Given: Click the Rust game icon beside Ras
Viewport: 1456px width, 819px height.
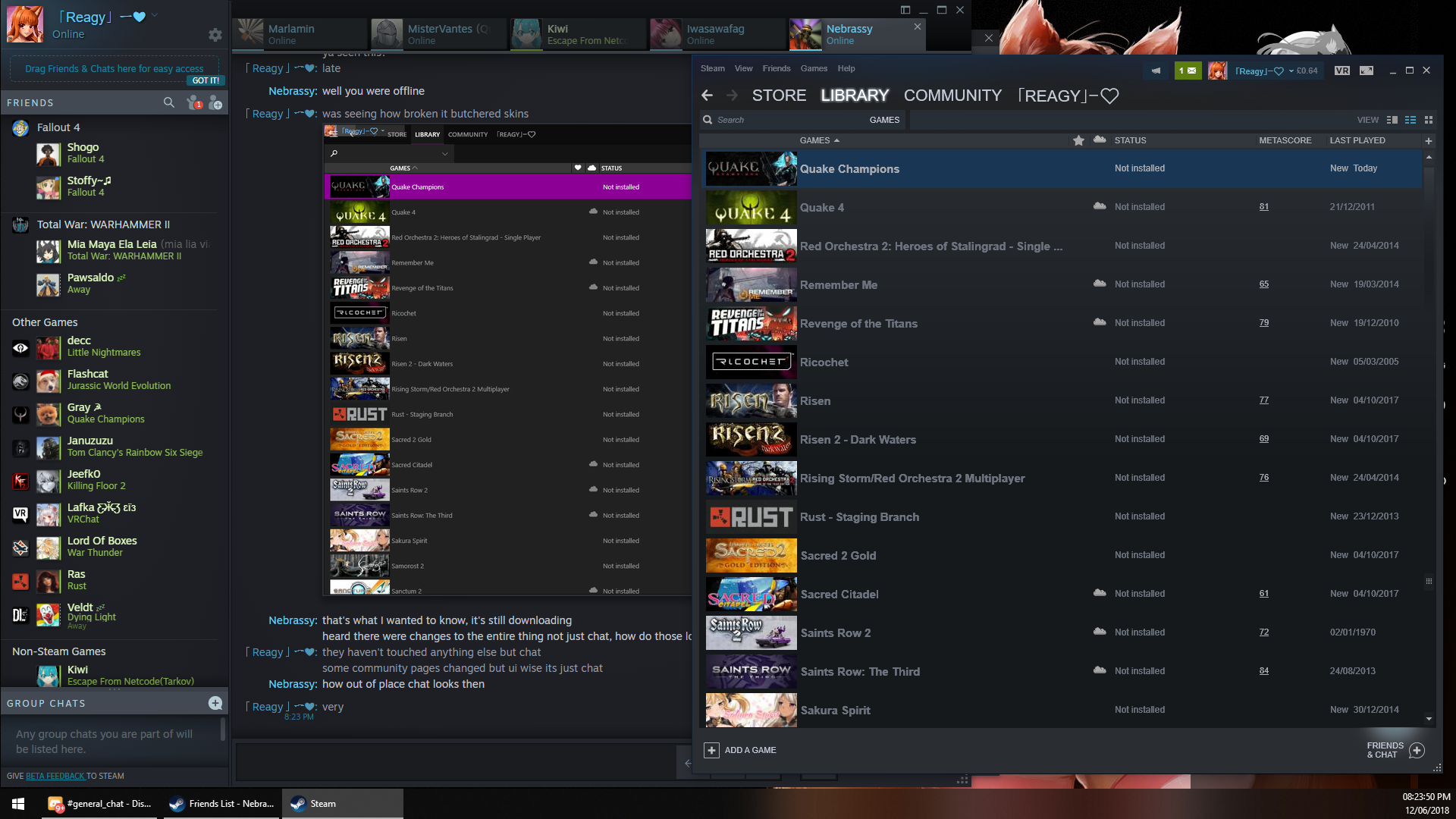Looking at the screenshot, I should pos(20,581).
